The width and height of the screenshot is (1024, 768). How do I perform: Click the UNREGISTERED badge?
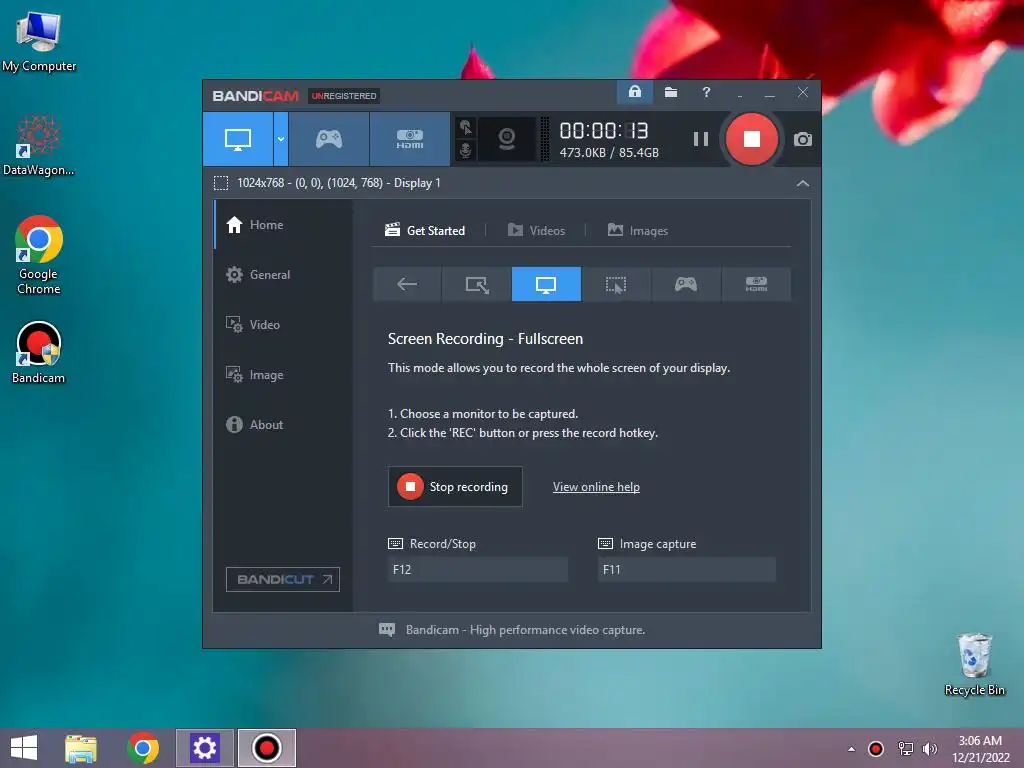[x=344, y=96]
